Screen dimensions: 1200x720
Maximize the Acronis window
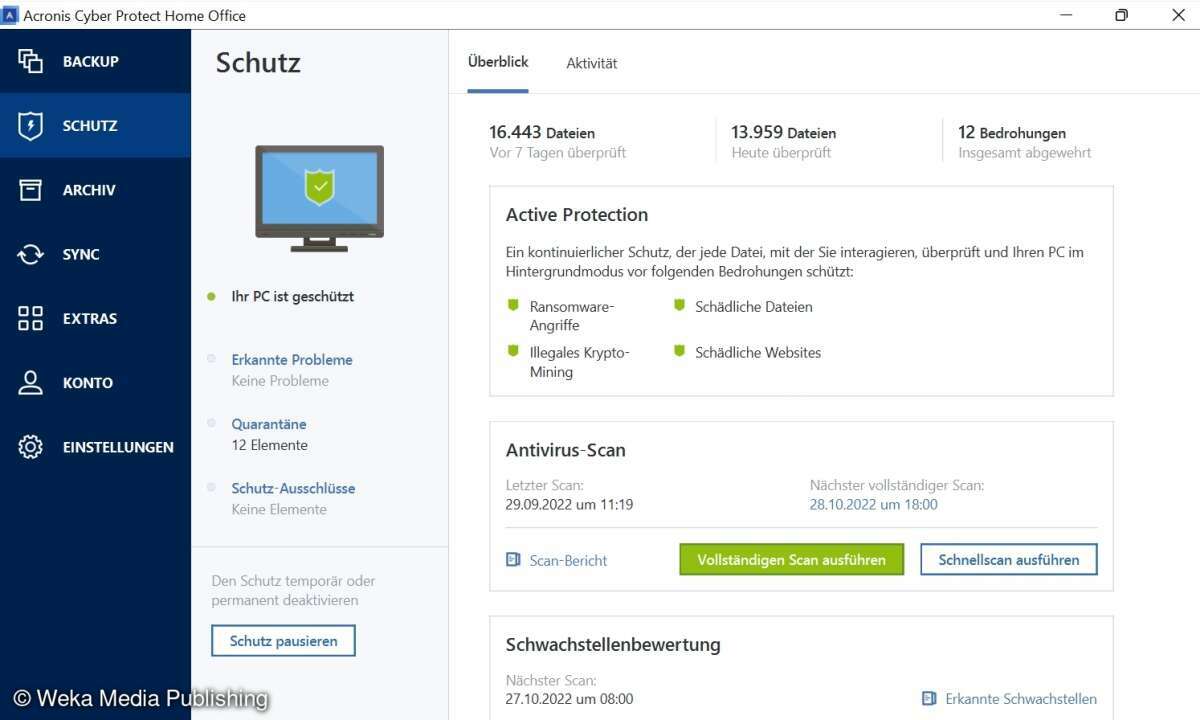click(x=1121, y=15)
